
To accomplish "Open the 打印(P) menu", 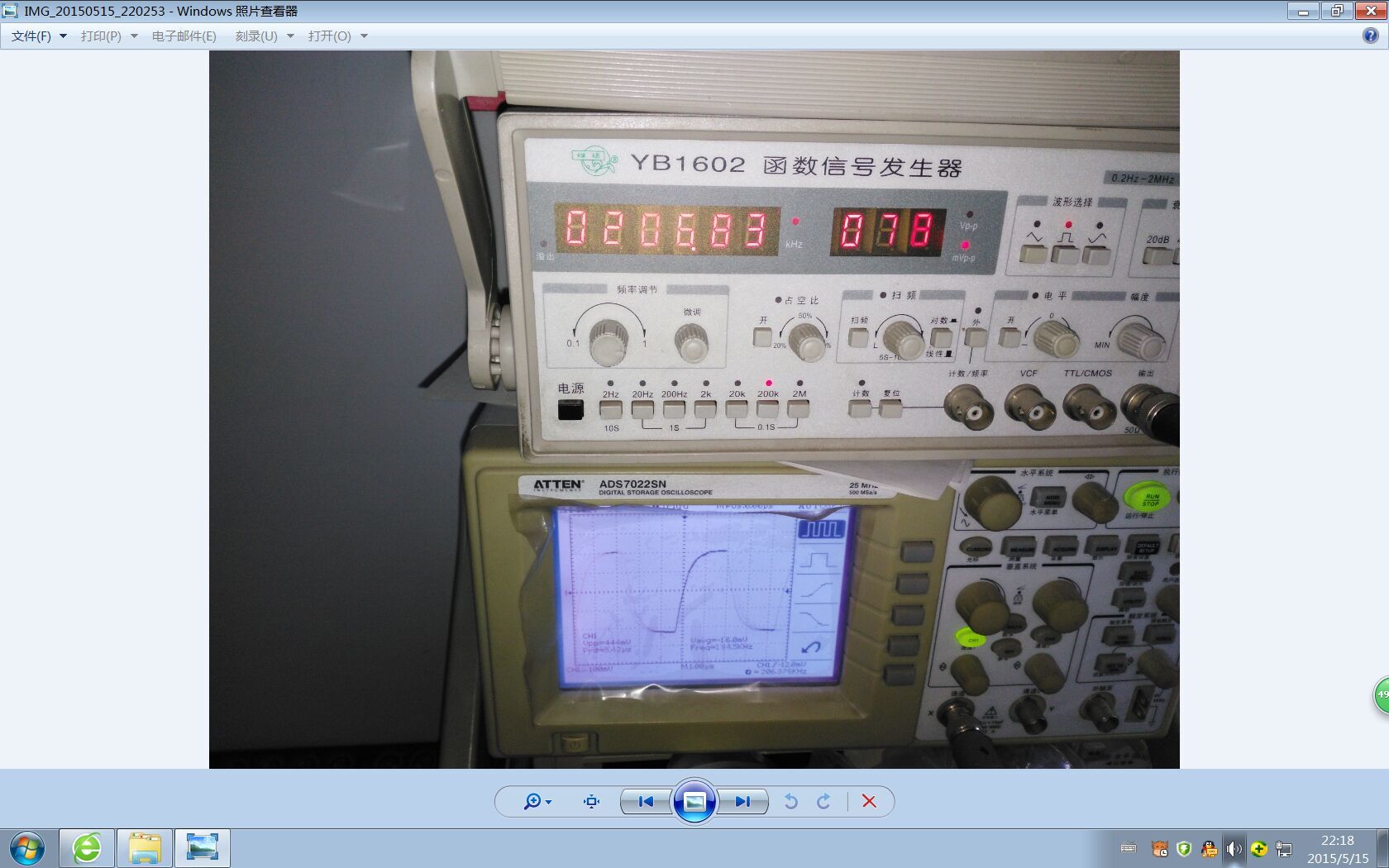I will point(101,36).
